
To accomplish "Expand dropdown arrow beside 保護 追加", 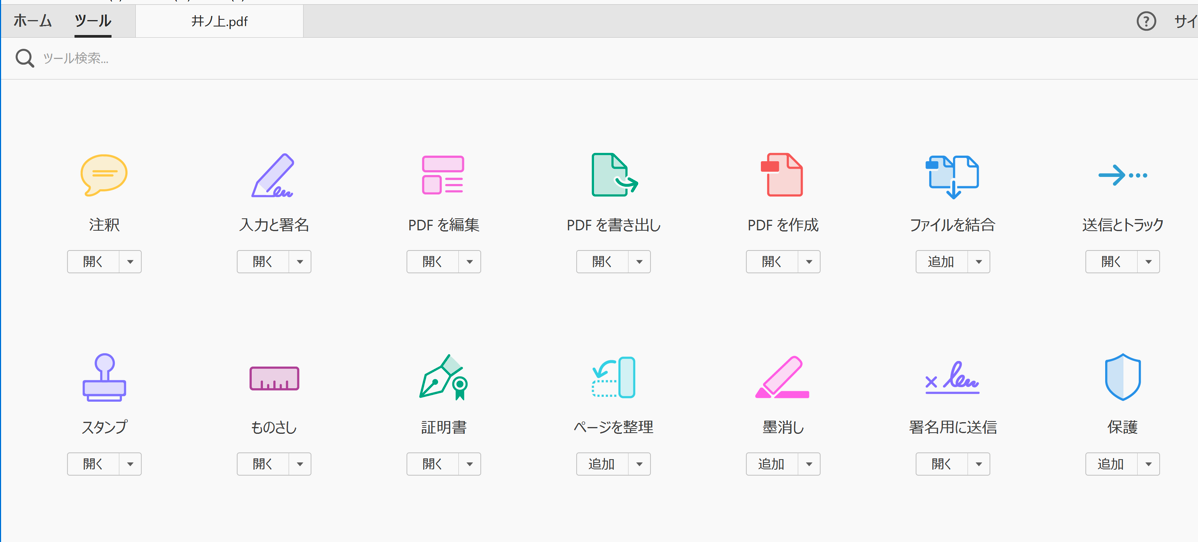I will [x=1148, y=464].
